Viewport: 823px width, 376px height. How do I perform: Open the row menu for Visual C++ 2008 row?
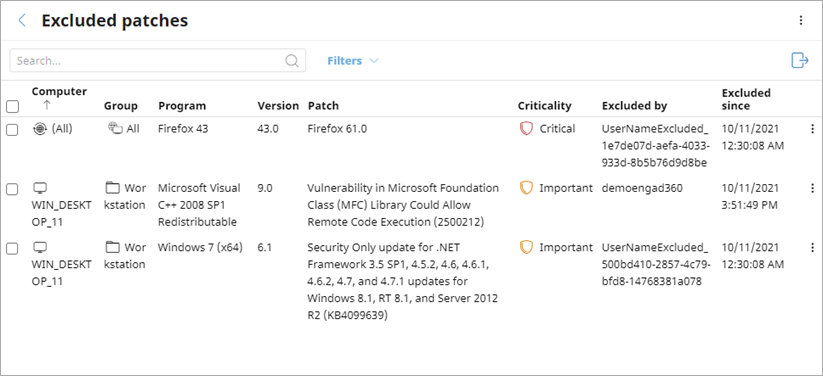point(812,188)
